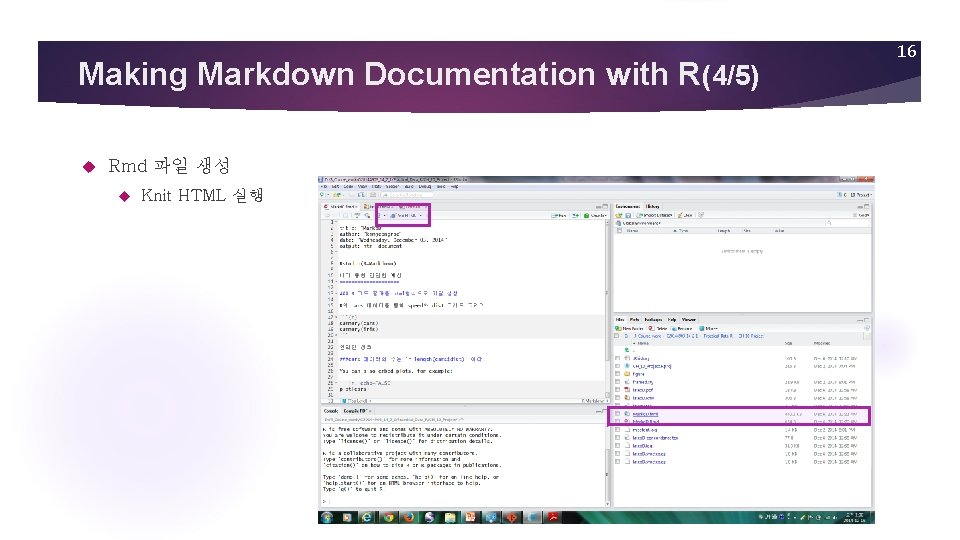Screen dimensions: 960x540
Task: Click the Knit HTML button in editor toolbar
Action: point(404,216)
